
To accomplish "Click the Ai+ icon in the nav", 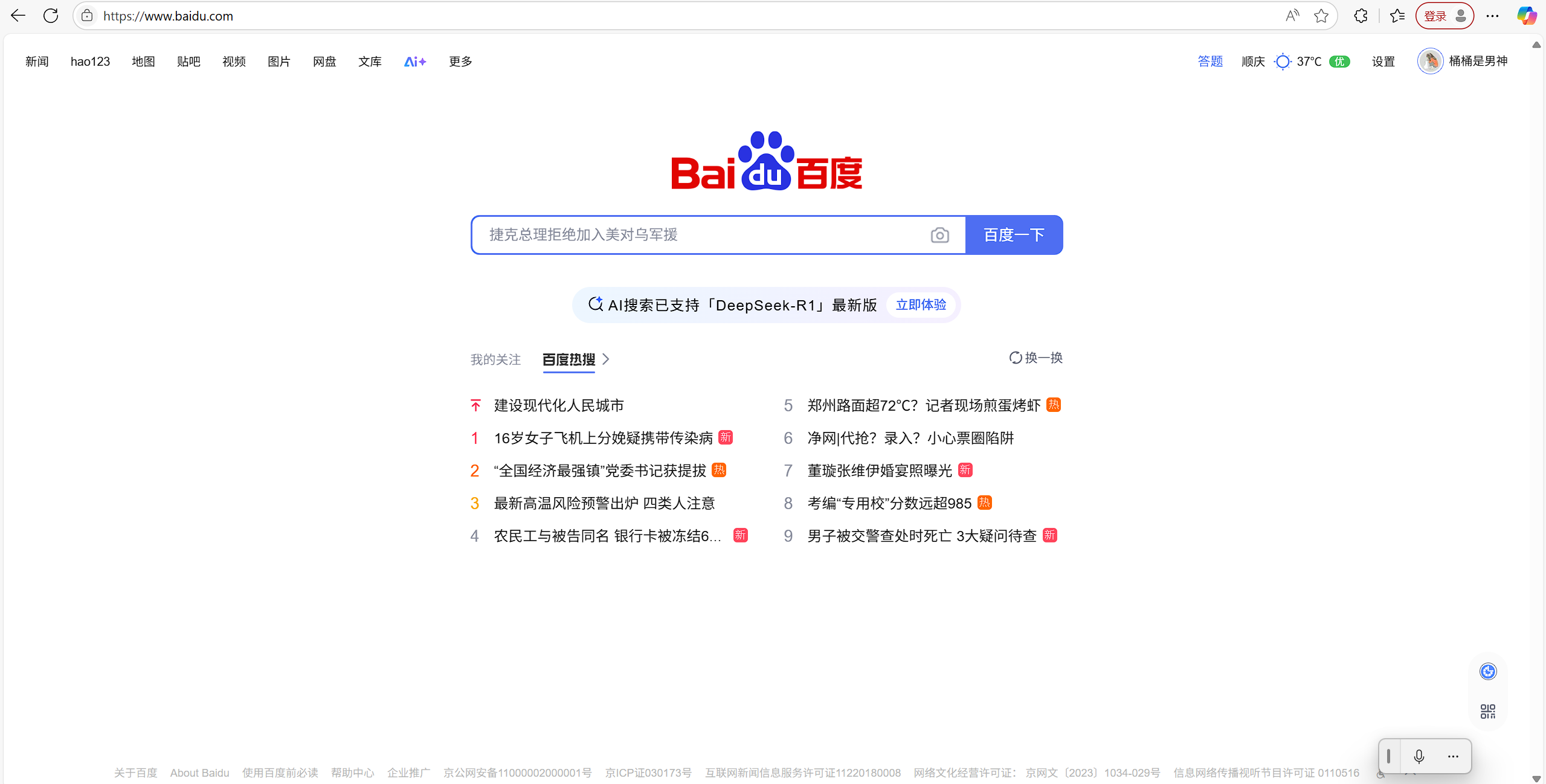I will click(x=415, y=62).
